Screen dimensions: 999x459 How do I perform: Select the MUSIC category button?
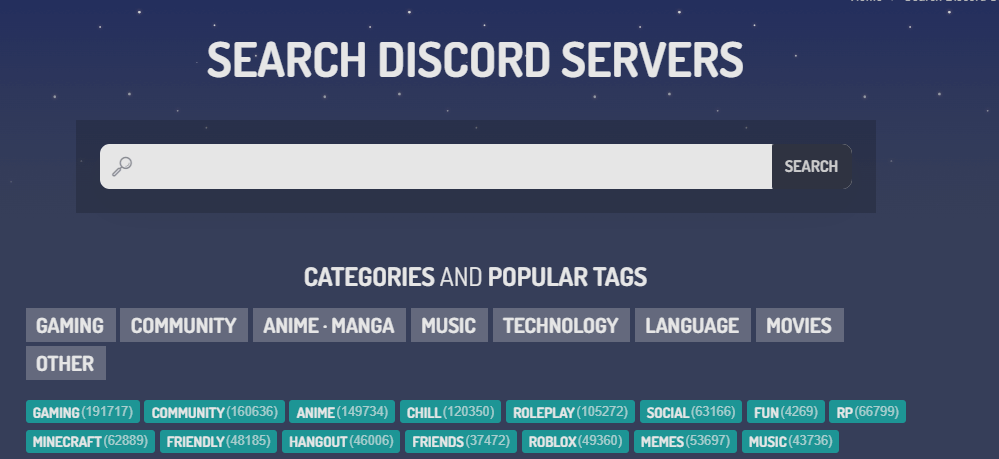tap(449, 325)
